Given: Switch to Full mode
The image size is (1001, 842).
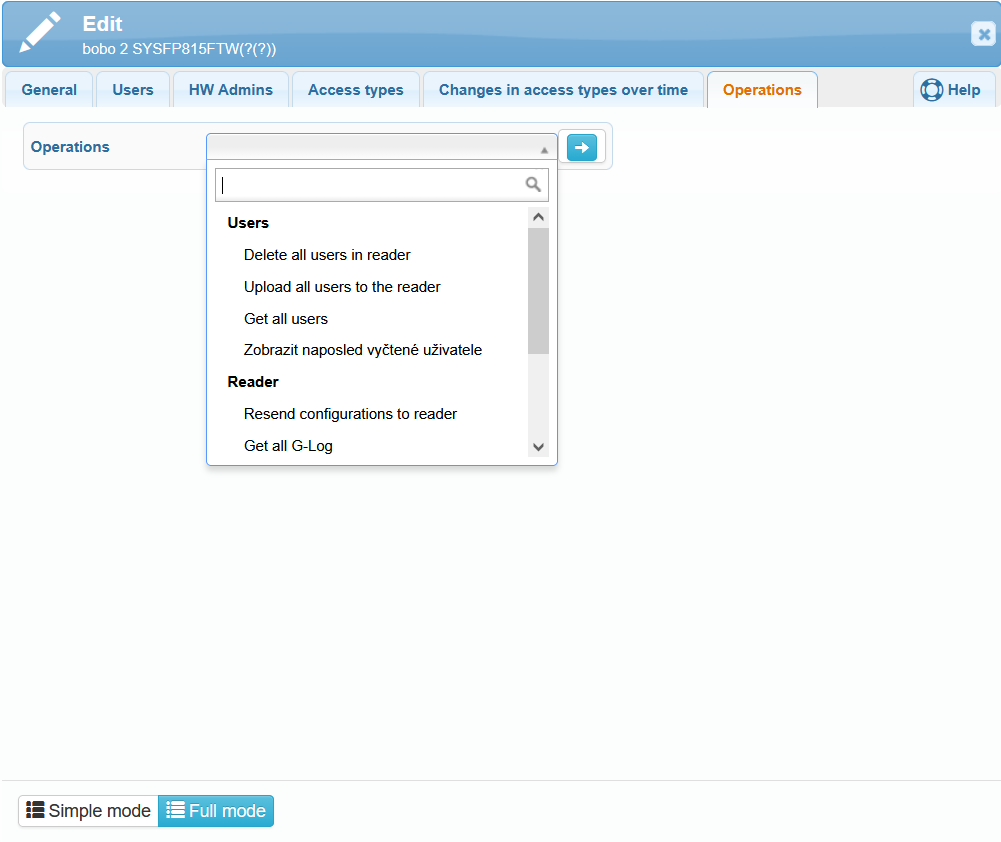Looking at the screenshot, I should point(216,811).
